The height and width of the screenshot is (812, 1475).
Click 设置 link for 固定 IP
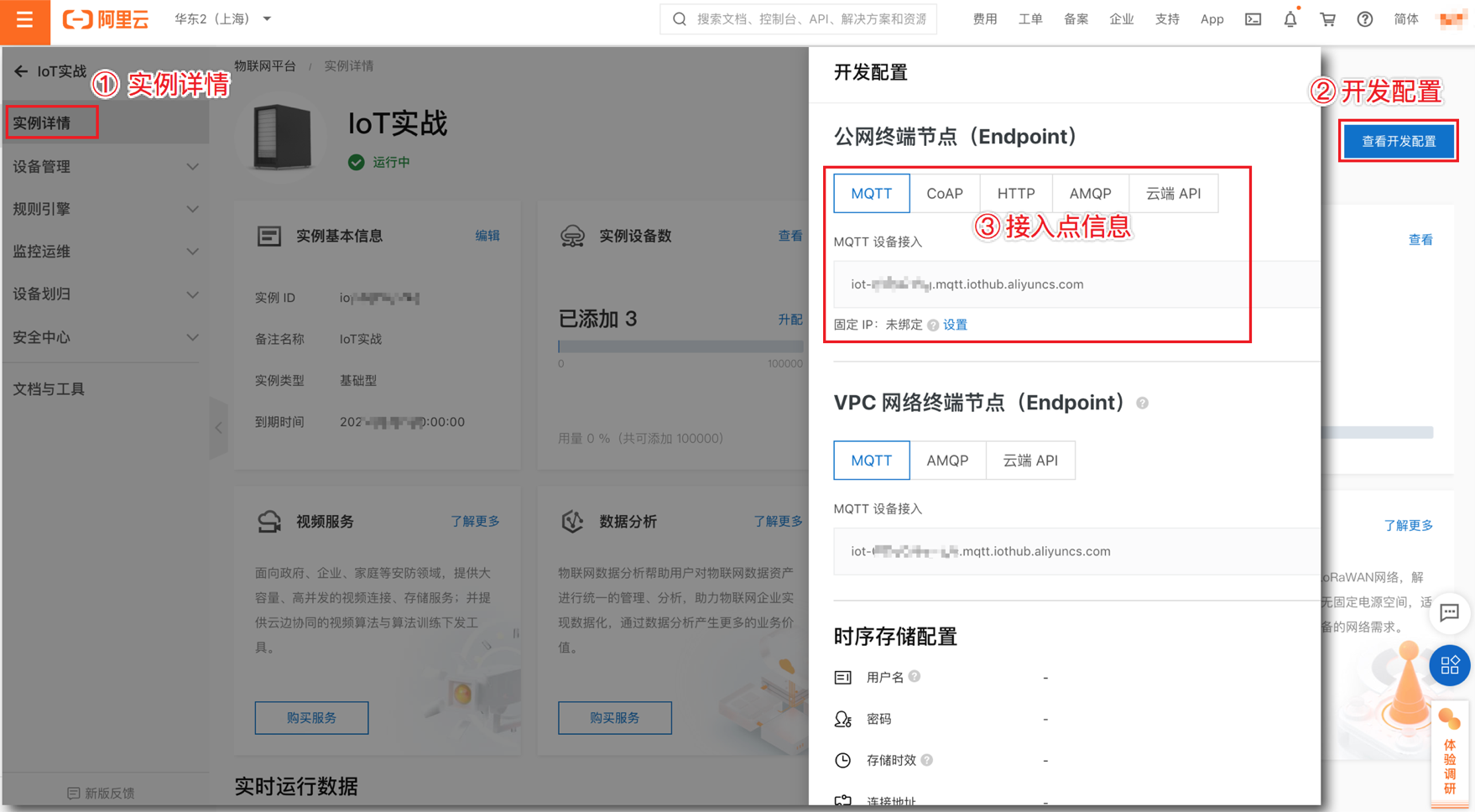[x=955, y=325]
